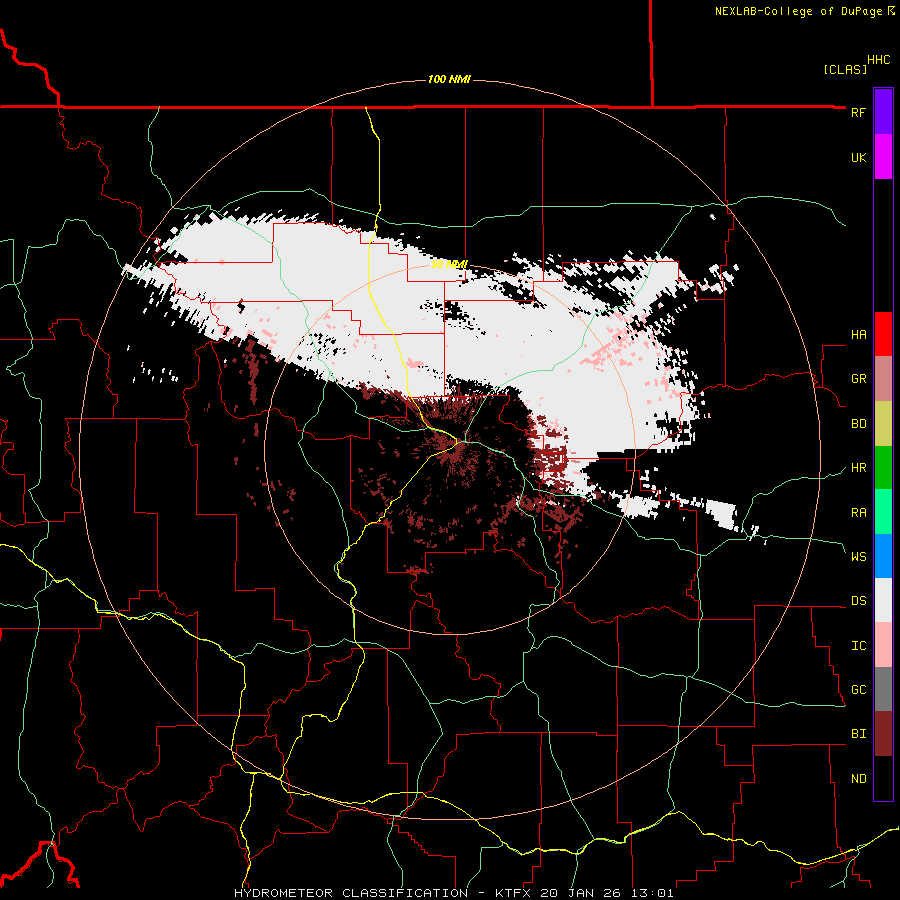Image resolution: width=900 pixels, height=900 pixels.
Task: Click the WS blue legend swatch
Action: 883,556
